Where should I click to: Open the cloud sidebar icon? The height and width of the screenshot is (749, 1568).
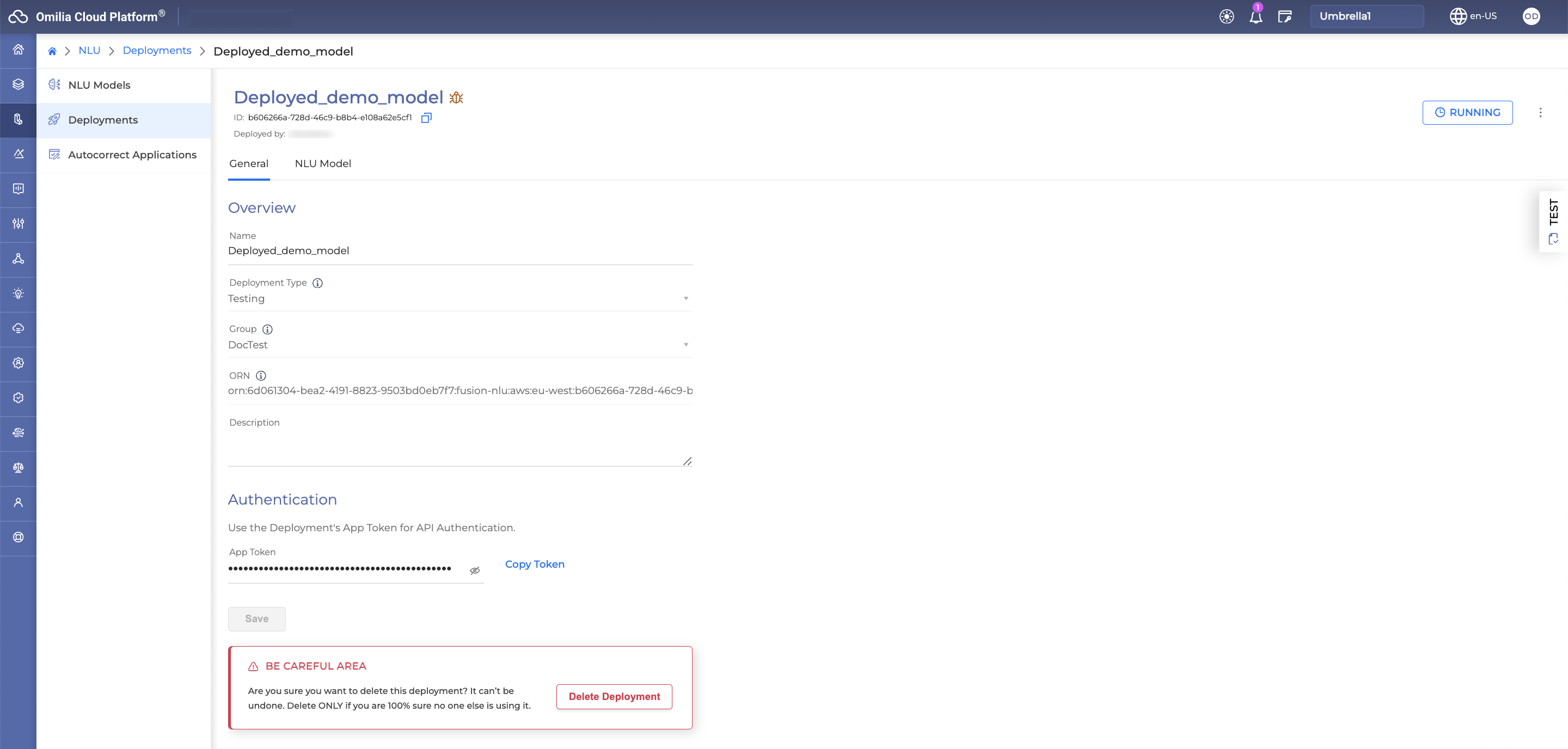[x=19, y=328]
